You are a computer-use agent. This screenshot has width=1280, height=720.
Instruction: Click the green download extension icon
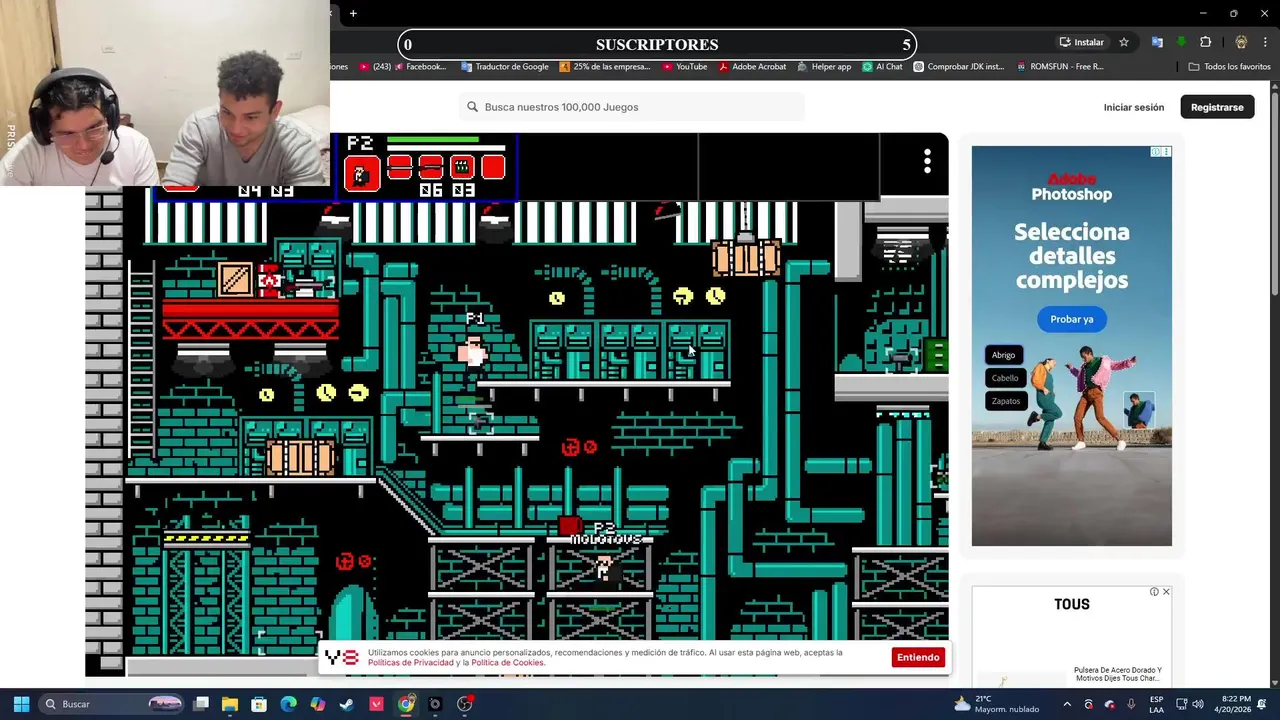tap(1181, 42)
